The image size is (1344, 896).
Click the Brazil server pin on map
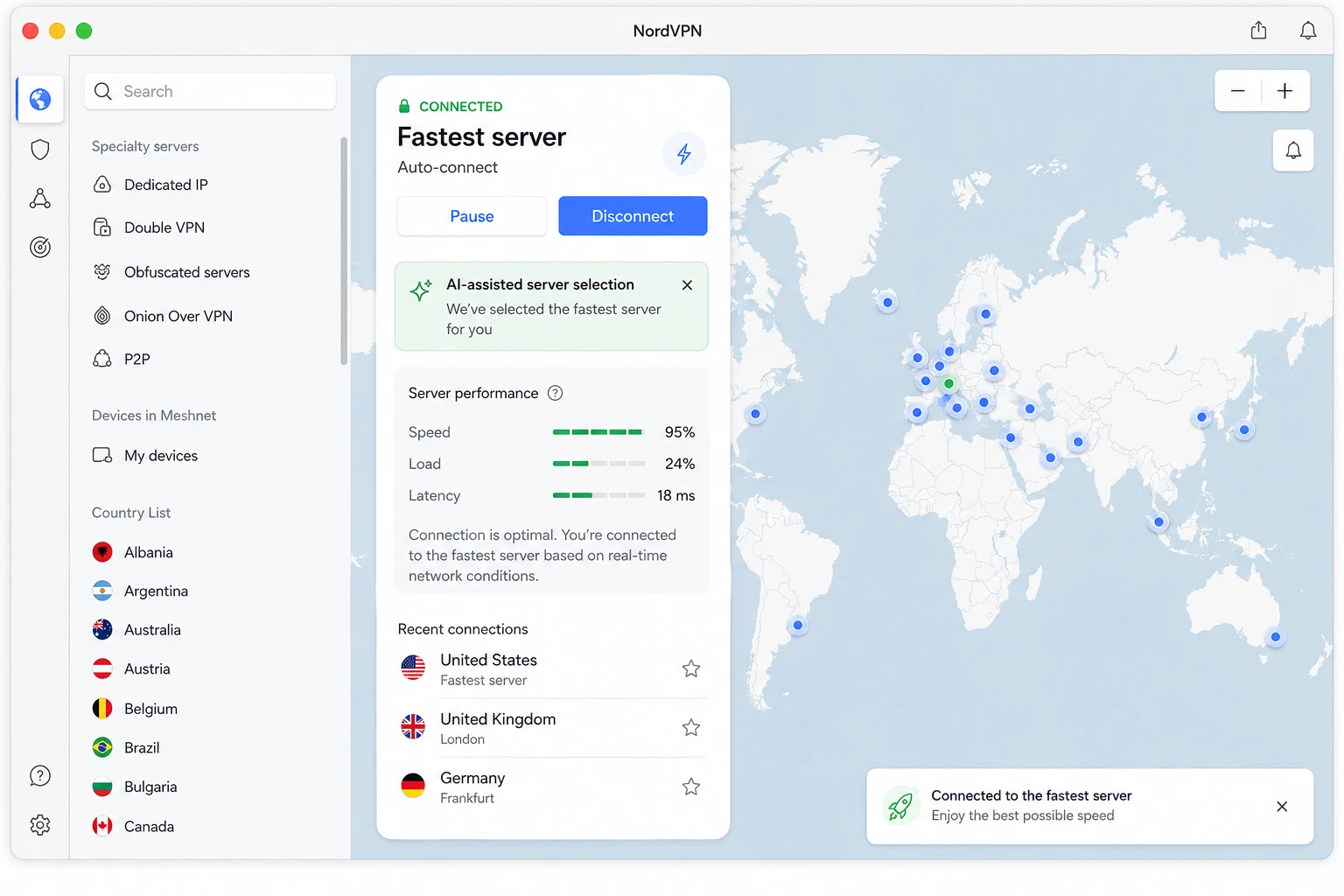click(797, 626)
